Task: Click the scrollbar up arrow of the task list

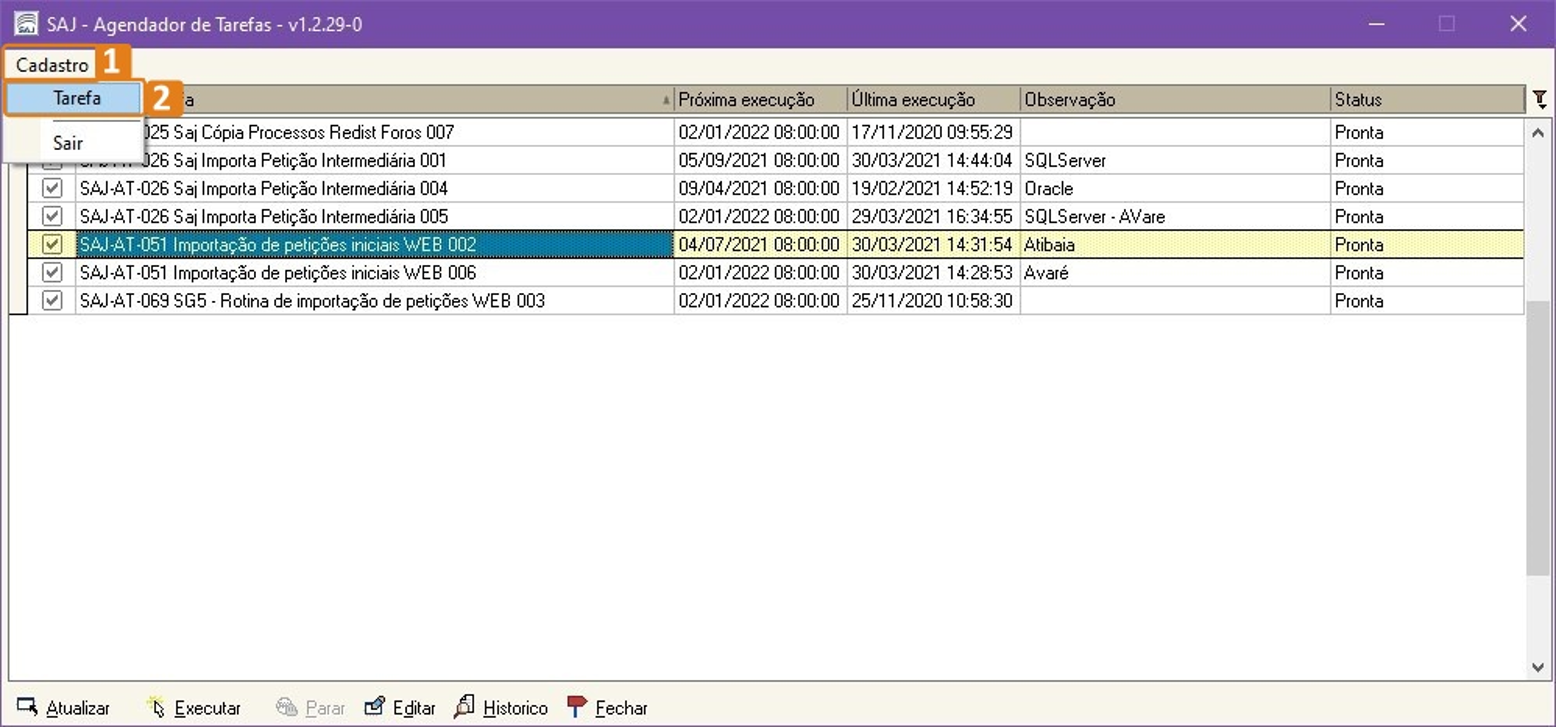Action: point(1538,132)
